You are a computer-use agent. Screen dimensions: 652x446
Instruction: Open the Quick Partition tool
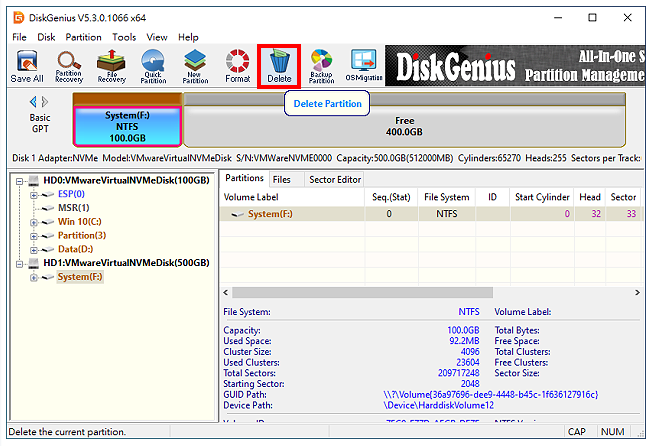pyautogui.click(x=153, y=67)
